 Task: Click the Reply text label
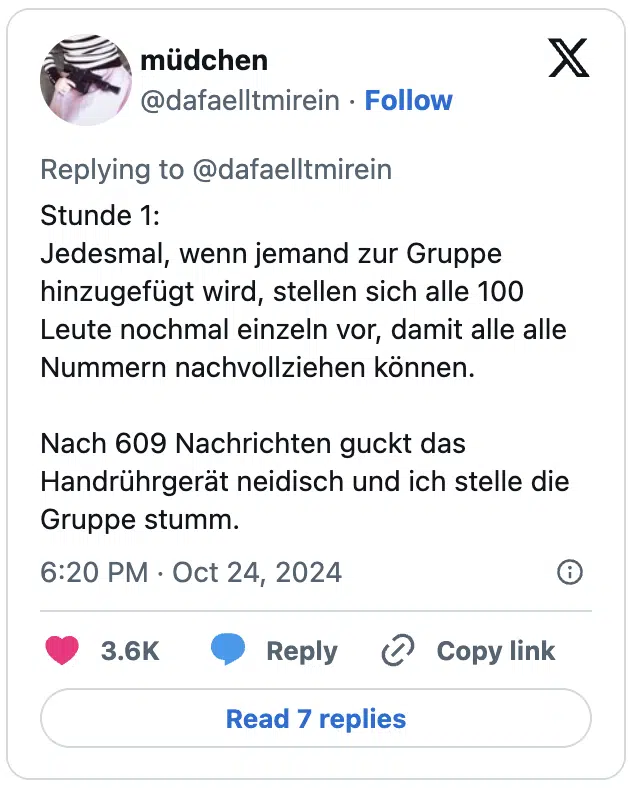click(x=301, y=651)
